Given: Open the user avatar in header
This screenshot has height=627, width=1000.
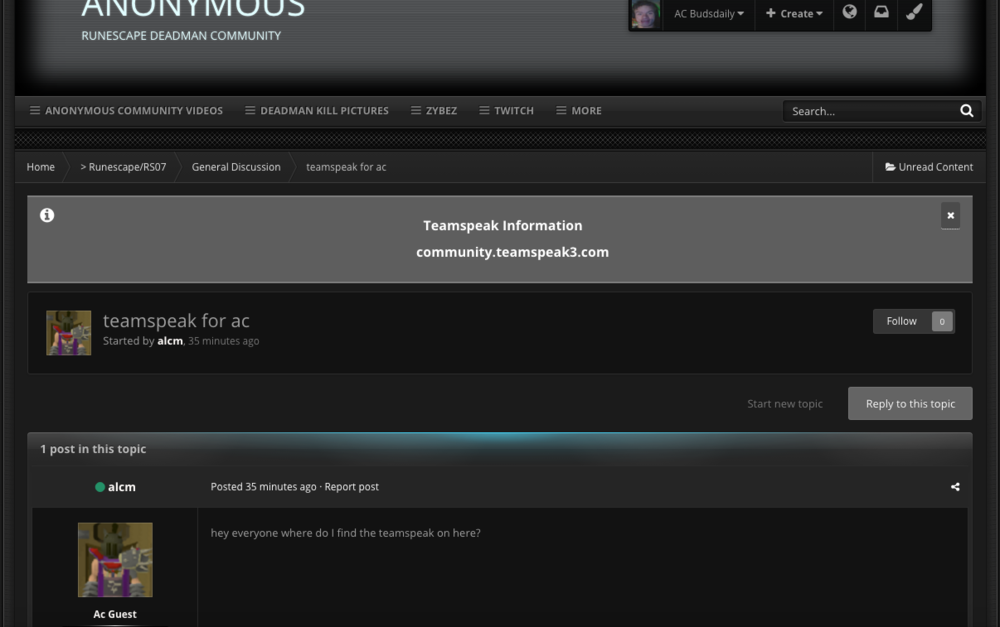Looking at the screenshot, I should (644, 14).
